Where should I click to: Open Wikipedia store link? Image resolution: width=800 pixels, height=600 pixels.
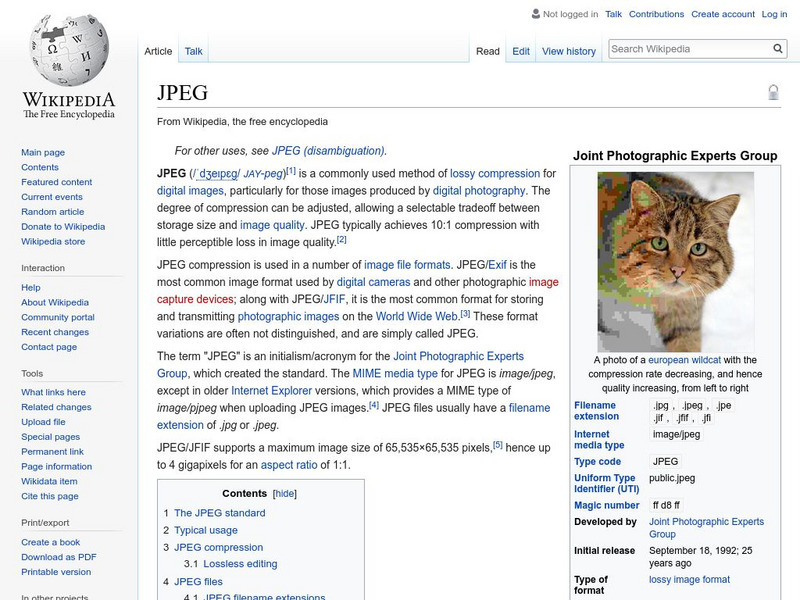click(53, 241)
